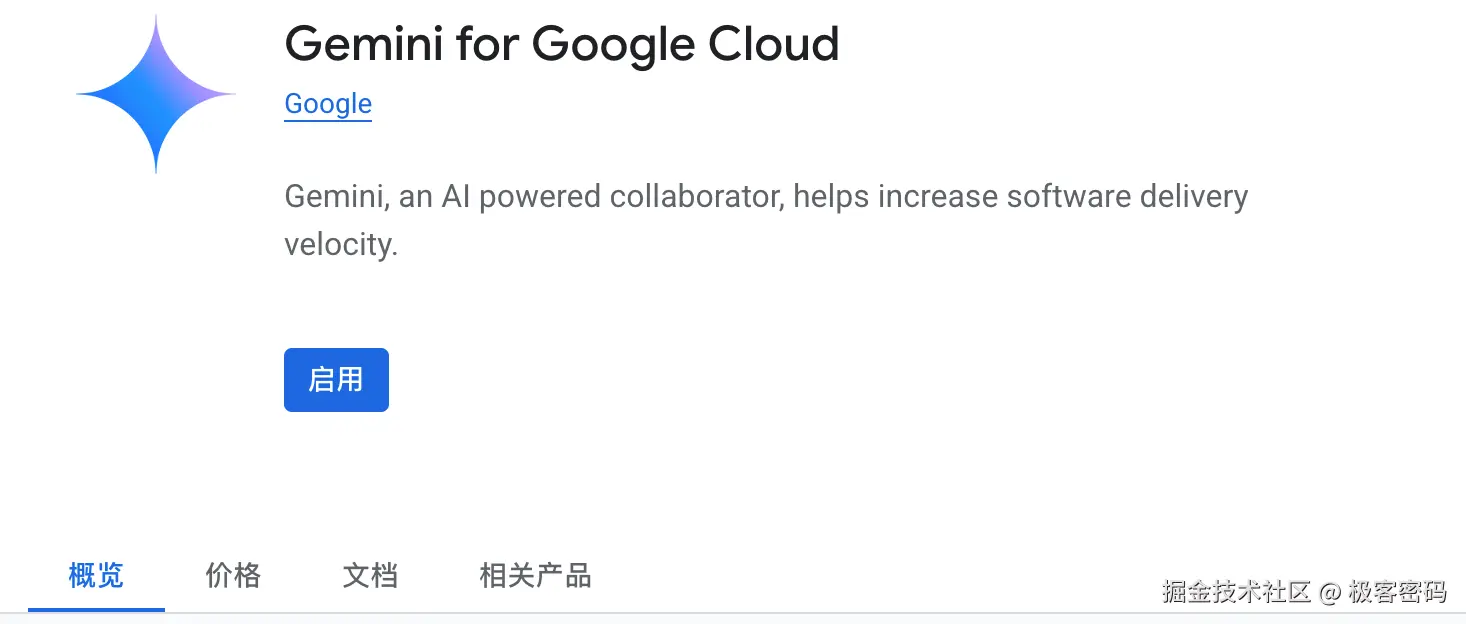Image resolution: width=1466 pixels, height=624 pixels.
Task: Click the empty area right of 相关产品
Action: [850, 576]
